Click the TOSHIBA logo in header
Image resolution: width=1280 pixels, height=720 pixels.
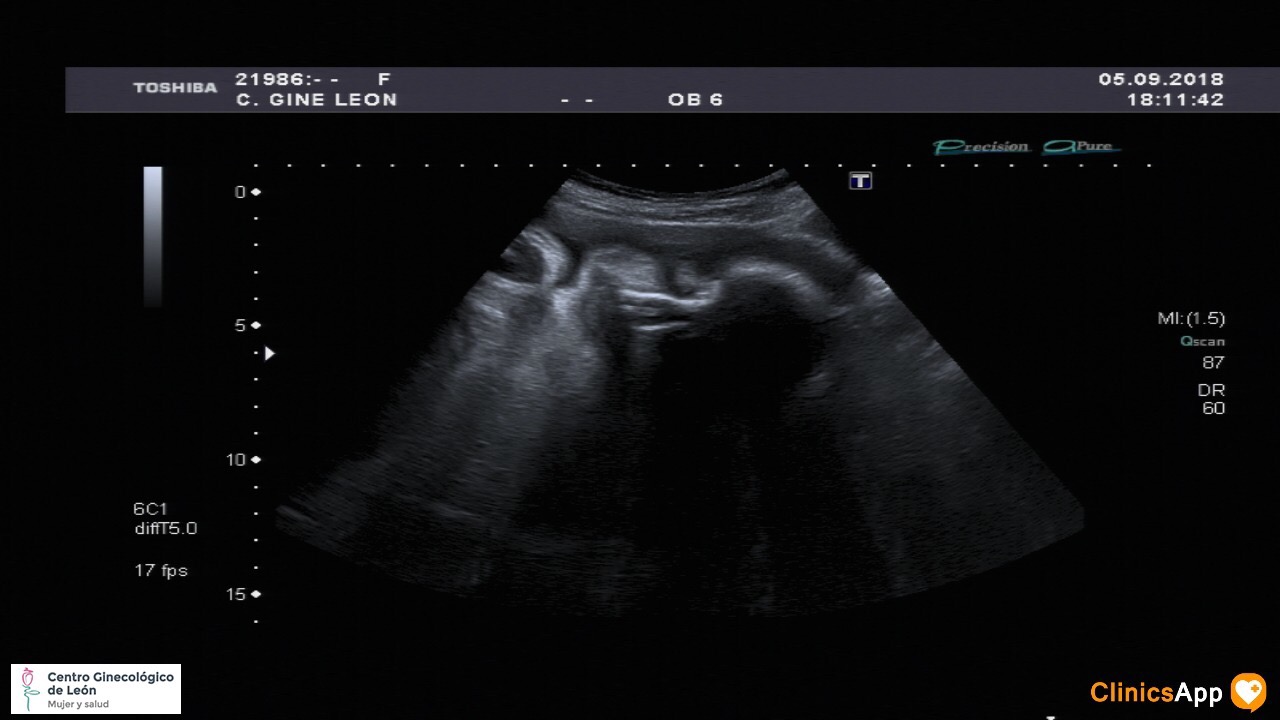(x=175, y=88)
